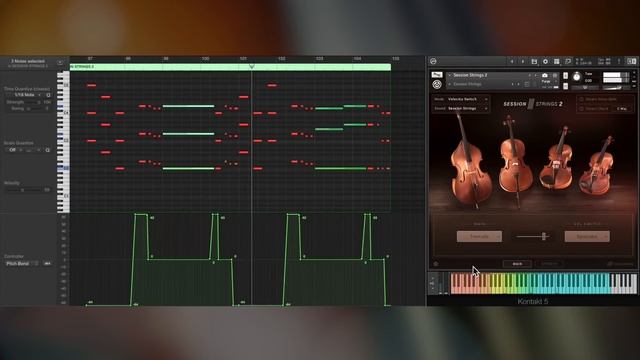Open the left Tremolo articulation dropdown
The height and width of the screenshot is (360, 640).
coord(479,236)
